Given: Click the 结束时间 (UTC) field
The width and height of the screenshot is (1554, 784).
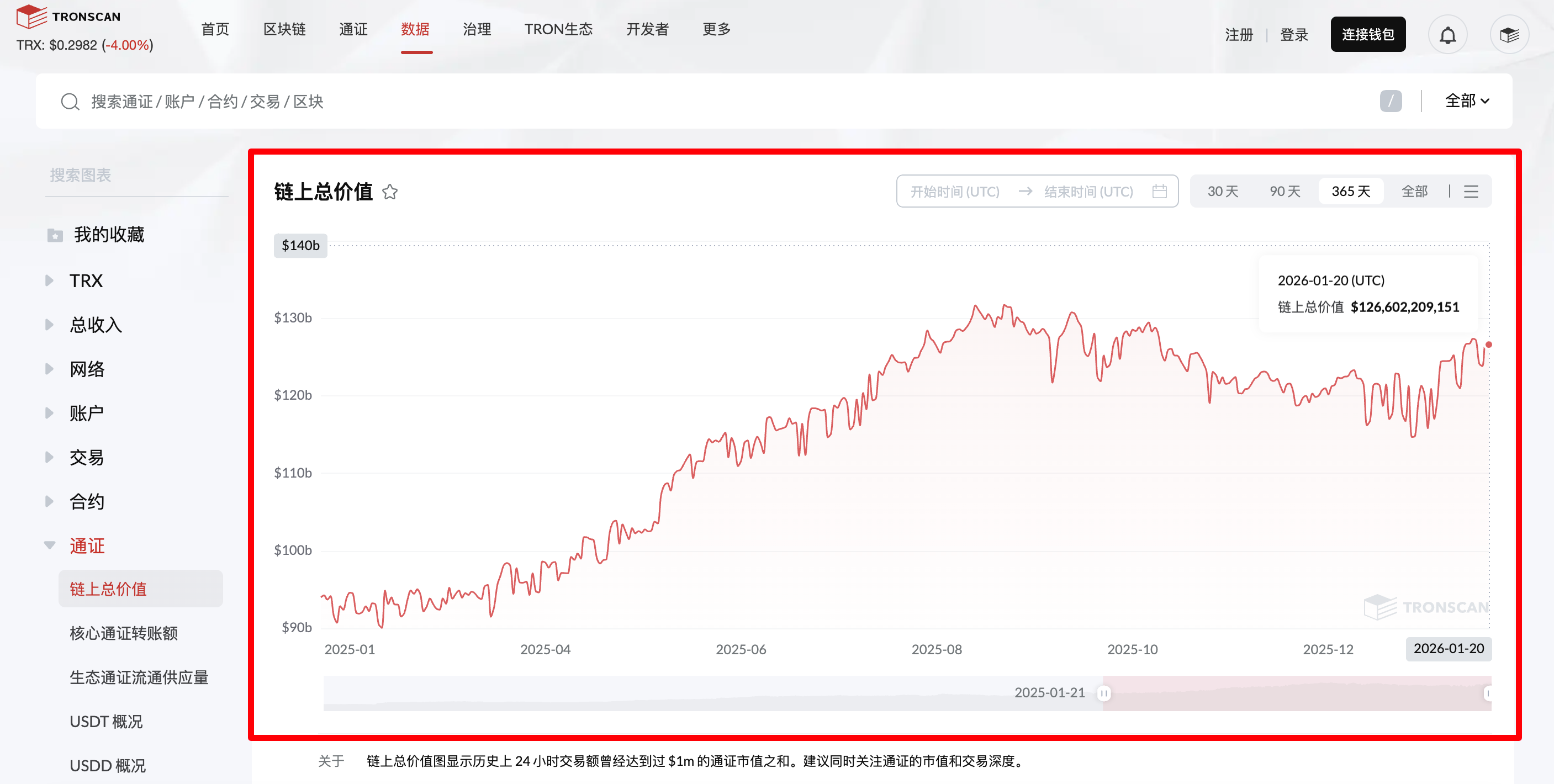Looking at the screenshot, I should click(1088, 192).
